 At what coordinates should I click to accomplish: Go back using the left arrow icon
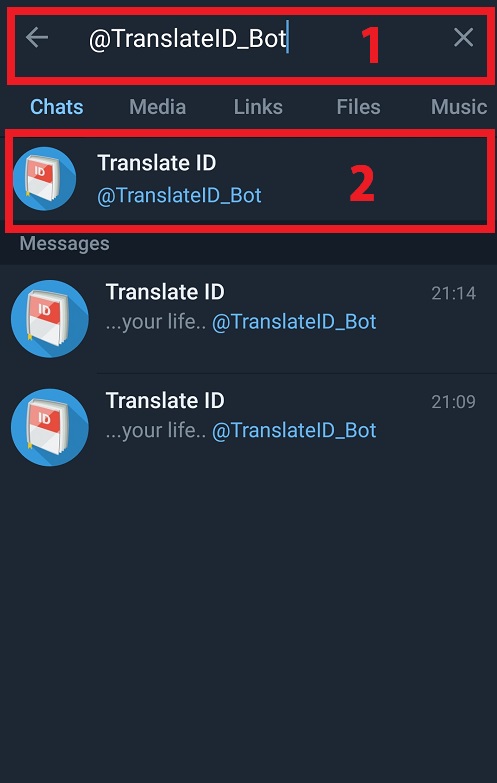pos(37,37)
